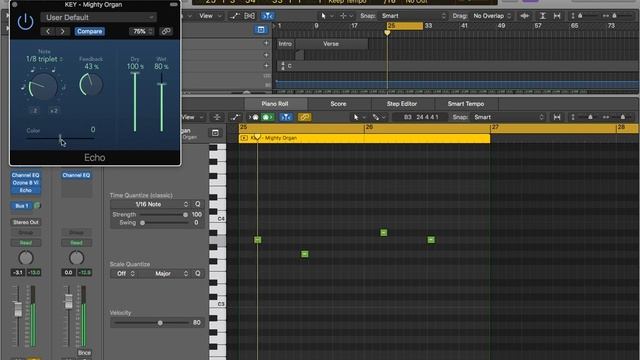The image size is (640, 360).
Task: Add item on signature track row
Action: pos(266,65)
